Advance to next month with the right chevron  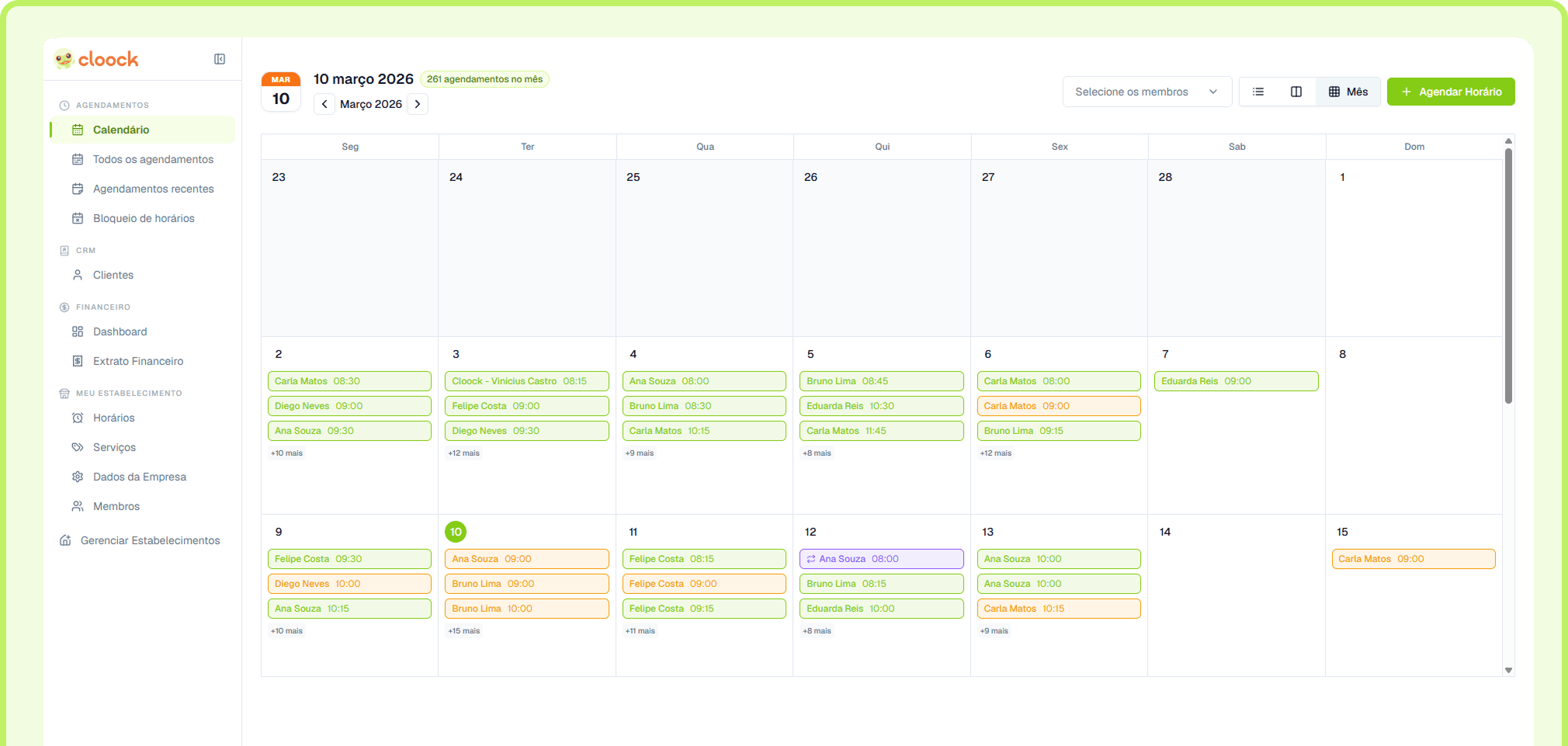coord(418,103)
